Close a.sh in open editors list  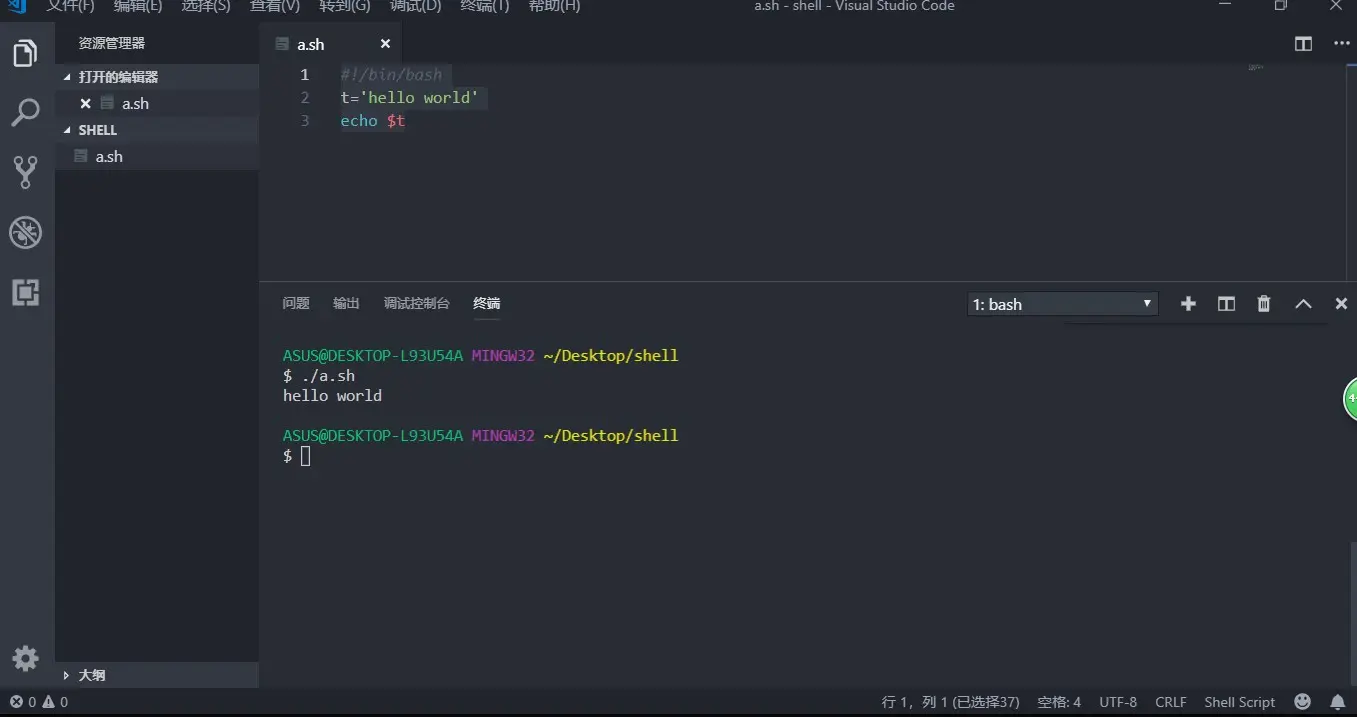click(85, 103)
